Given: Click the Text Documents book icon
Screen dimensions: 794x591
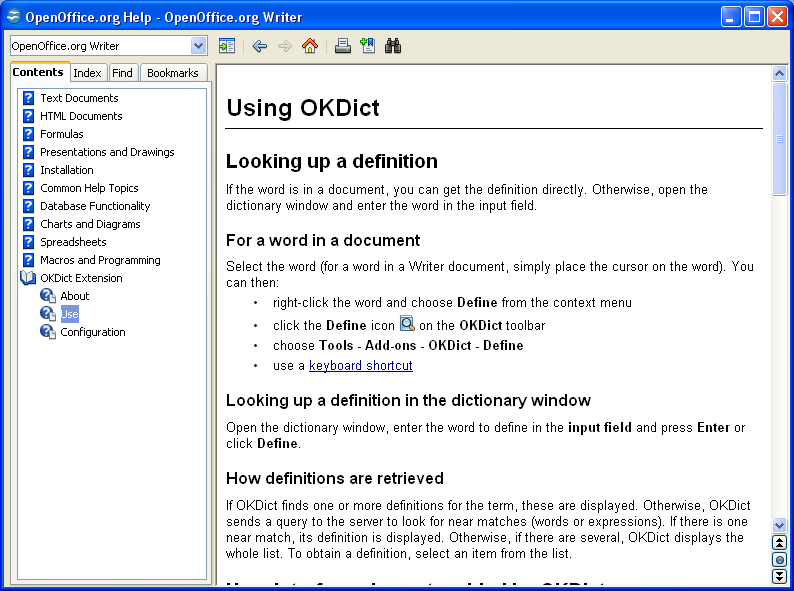Looking at the screenshot, I should [28, 98].
